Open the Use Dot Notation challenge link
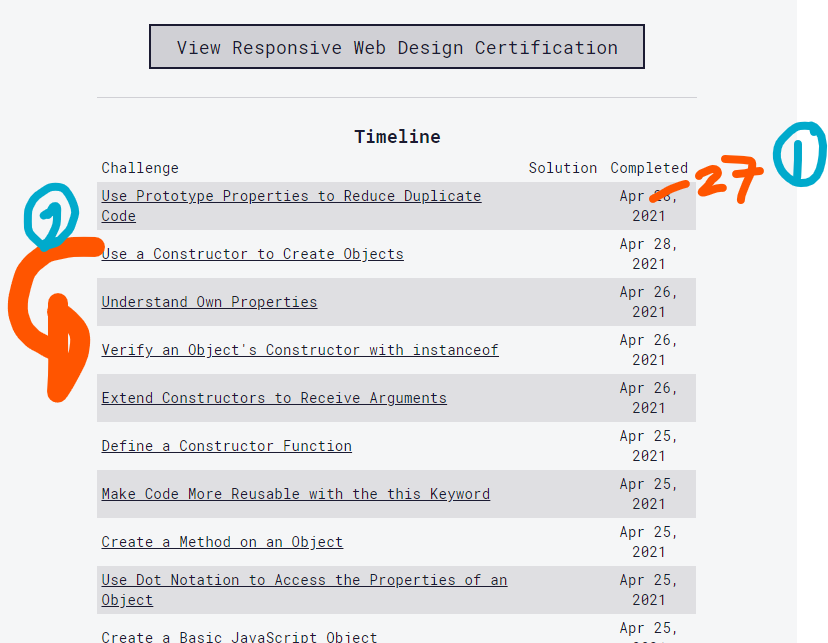This screenshot has height=643, width=828. point(303,580)
